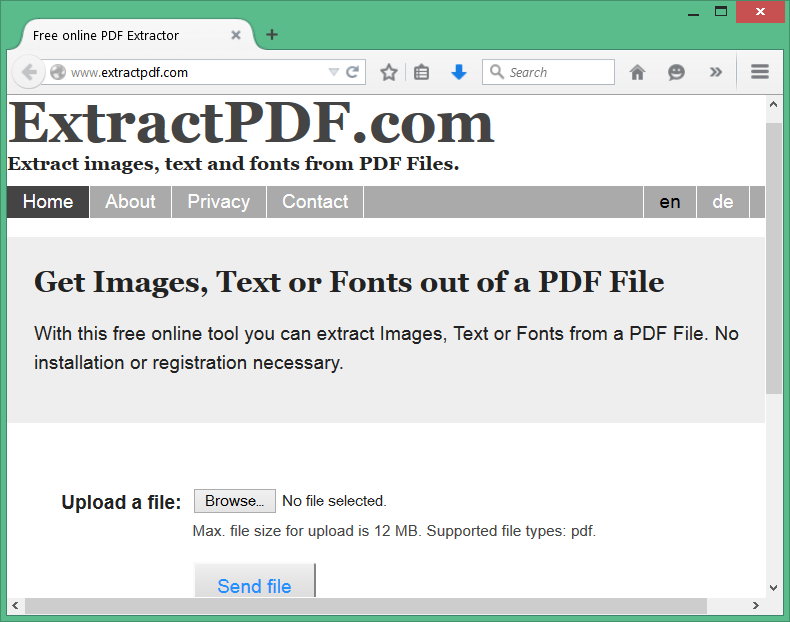Click the horizontal scrollbar thumb
The width and height of the screenshot is (790, 622).
[x=366, y=605]
